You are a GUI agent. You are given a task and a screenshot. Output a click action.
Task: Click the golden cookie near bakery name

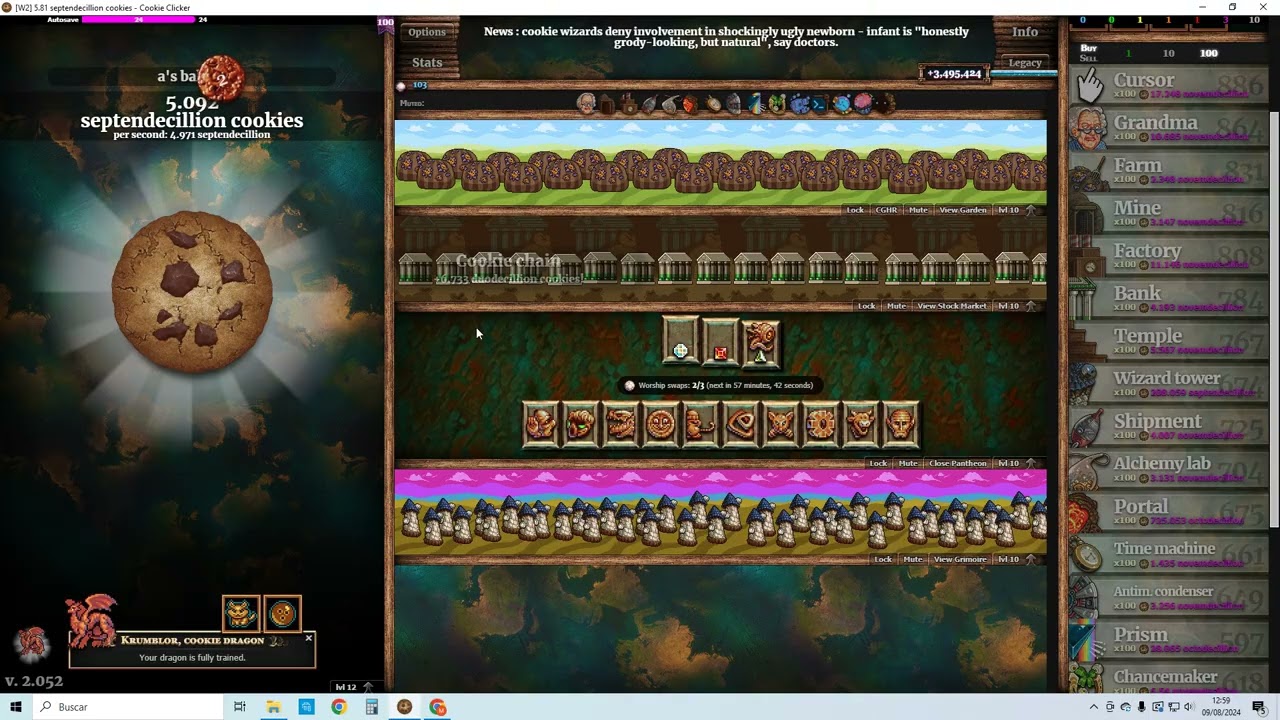pyautogui.click(x=221, y=78)
